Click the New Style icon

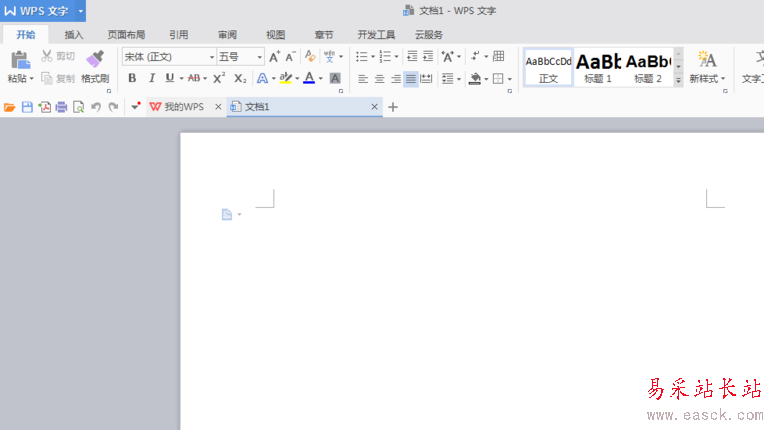click(707, 59)
